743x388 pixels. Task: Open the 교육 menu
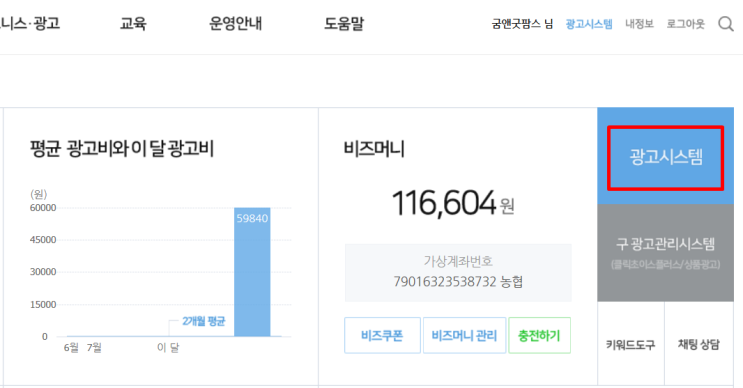tap(133, 23)
